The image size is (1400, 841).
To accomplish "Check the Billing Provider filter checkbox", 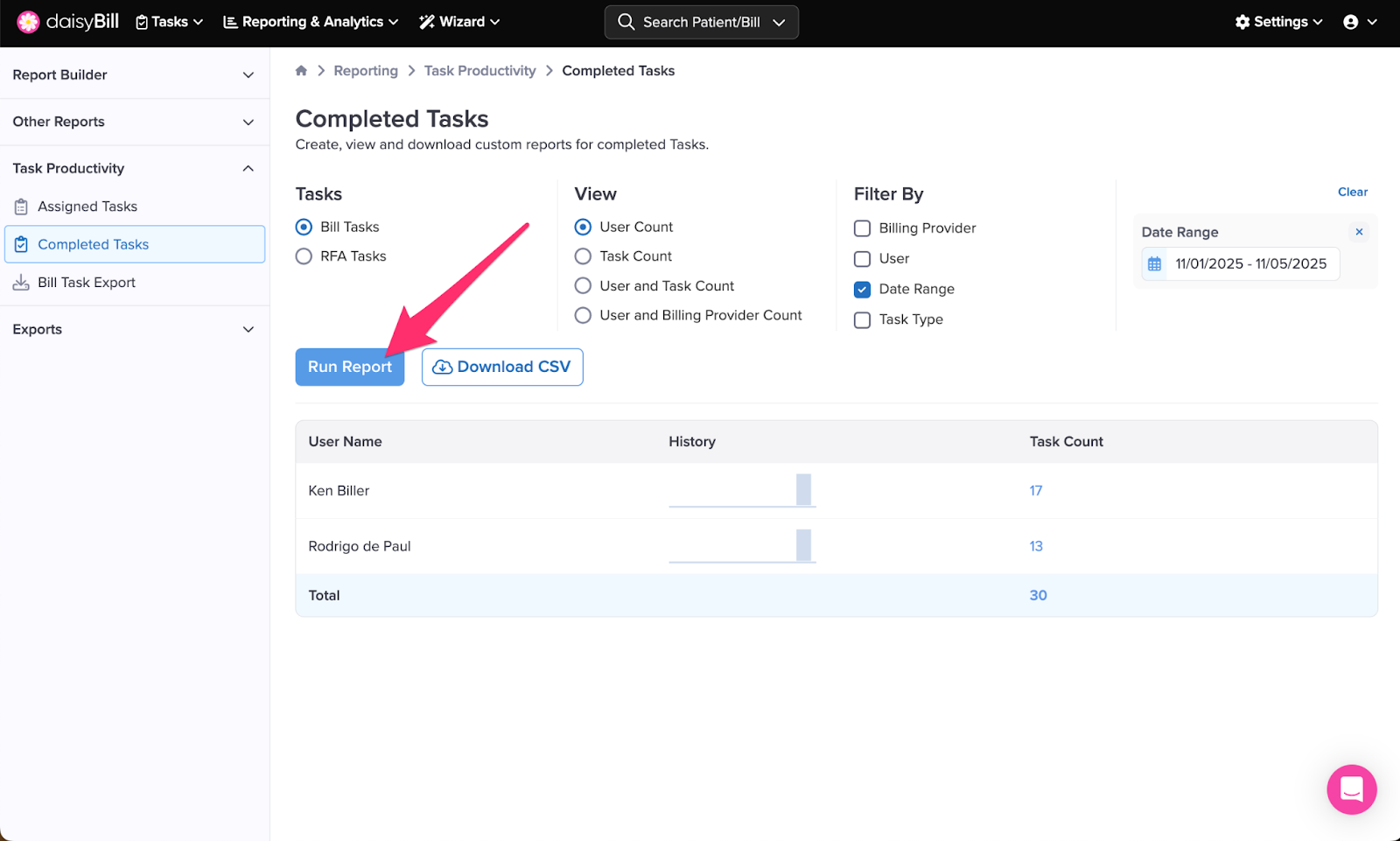I will click(x=862, y=228).
